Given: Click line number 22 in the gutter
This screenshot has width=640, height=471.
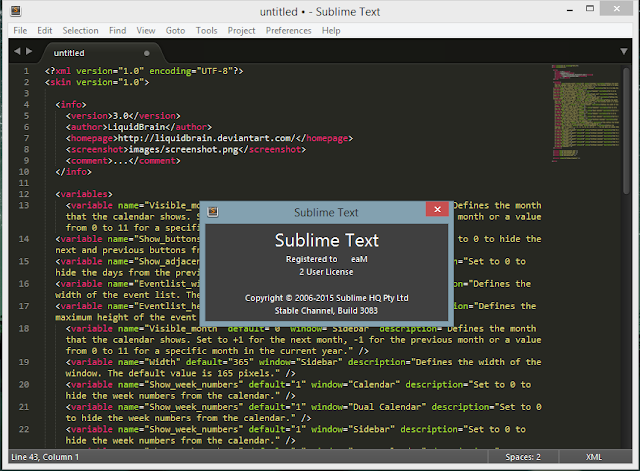Looking at the screenshot, I should [24, 429].
